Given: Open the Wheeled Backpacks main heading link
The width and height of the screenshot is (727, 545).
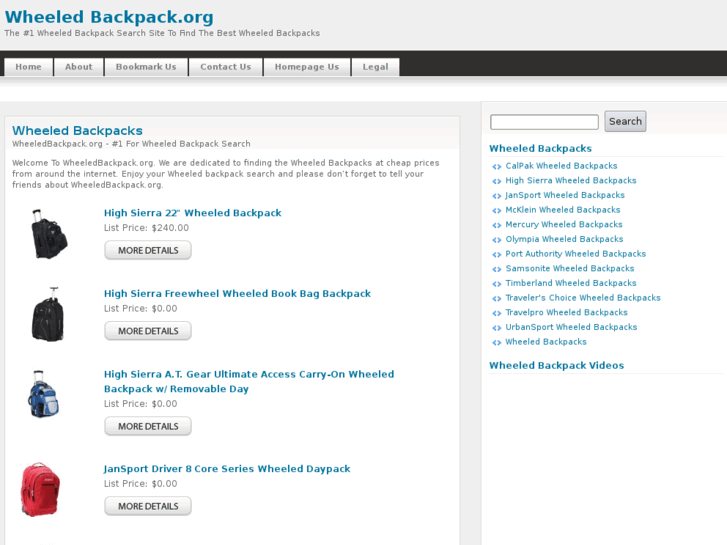Looking at the screenshot, I should (77, 130).
